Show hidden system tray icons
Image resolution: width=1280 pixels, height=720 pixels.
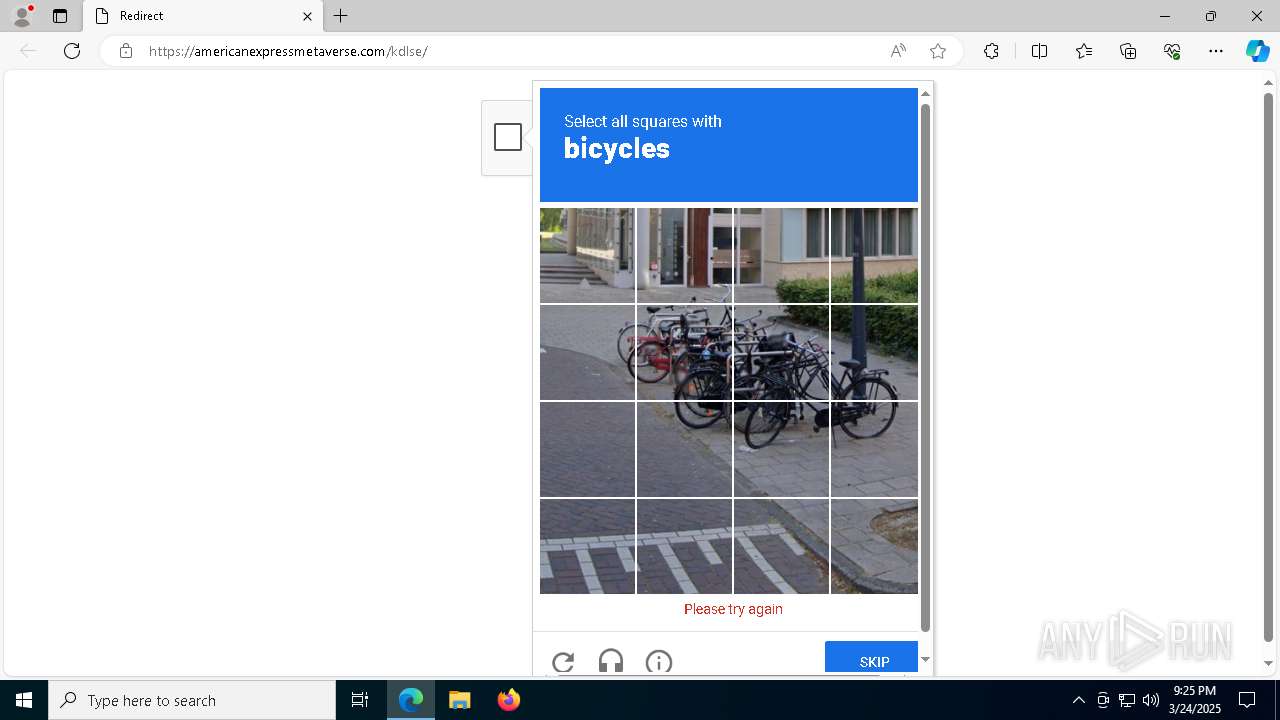[1078, 700]
